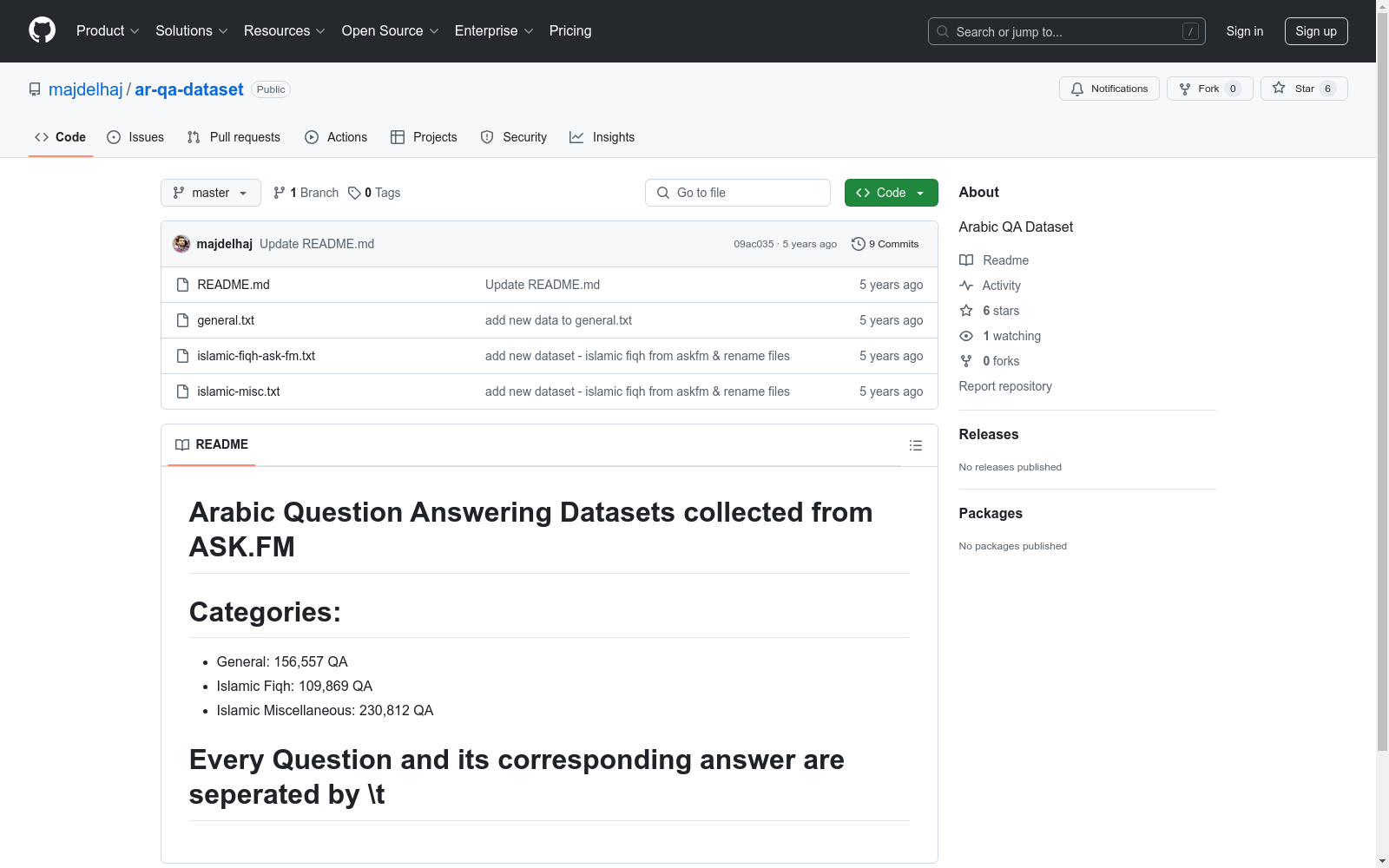Open the general.txt file
Viewport: 1389px width, 868px height.
[226, 320]
